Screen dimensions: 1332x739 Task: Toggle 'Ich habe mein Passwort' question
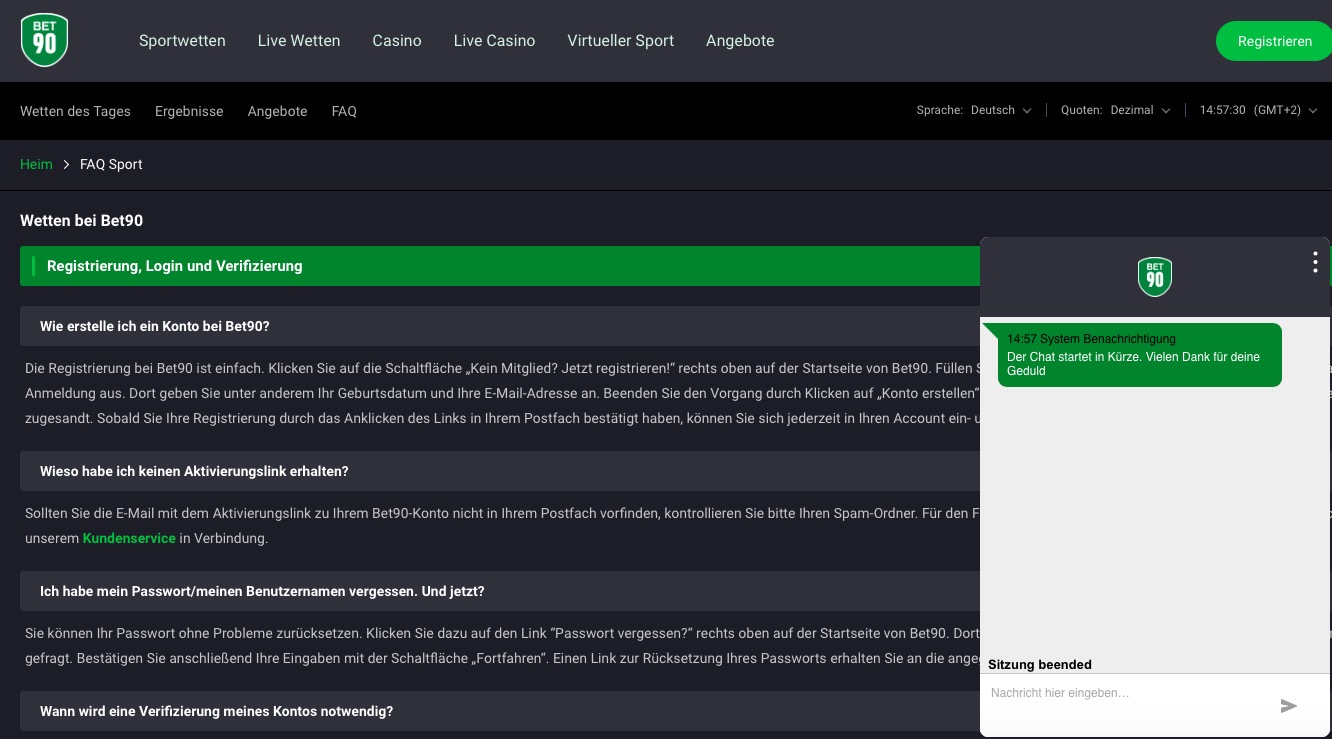[500, 591]
